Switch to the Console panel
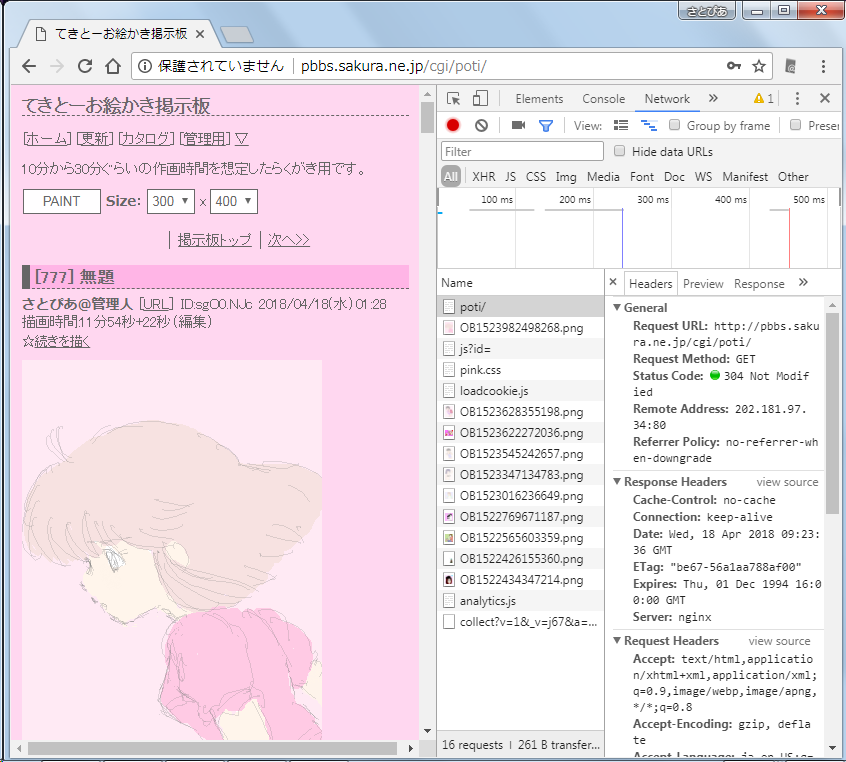The height and width of the screenshot is (762, 846). (603, 99)
